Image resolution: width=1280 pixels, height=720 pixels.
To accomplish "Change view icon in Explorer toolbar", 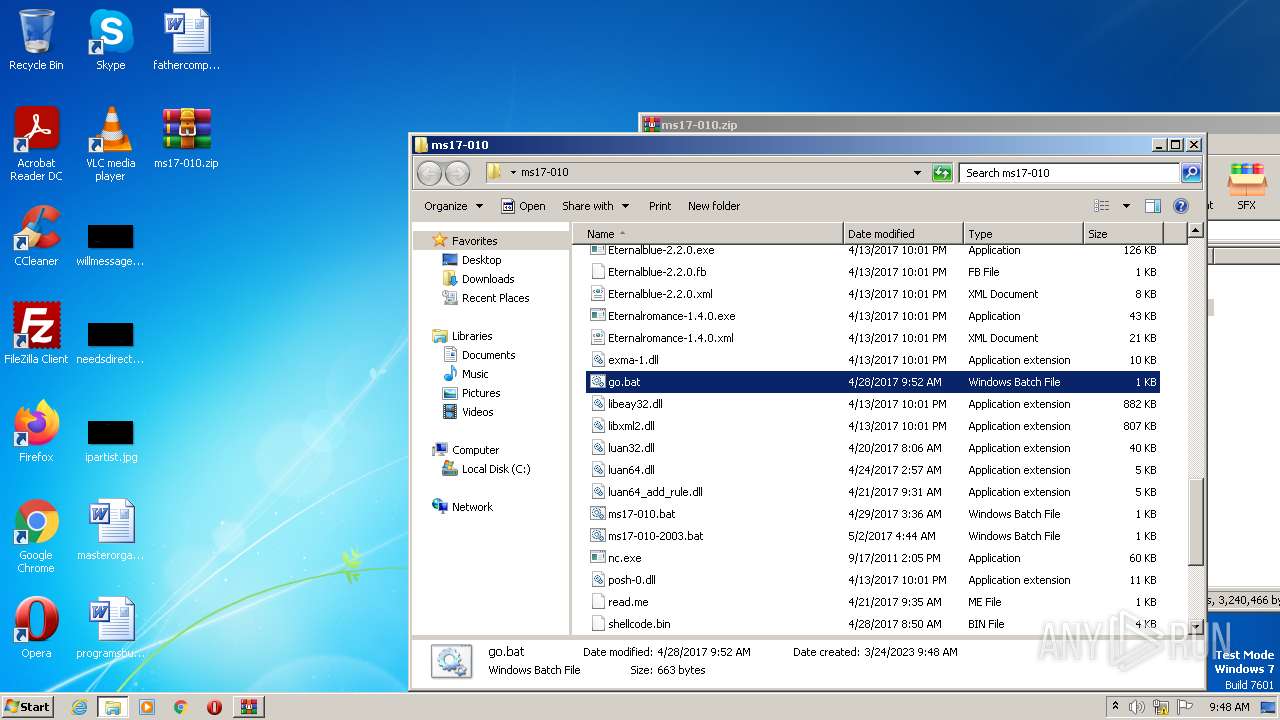I will pyautogui.click(x=1101, y=206).
